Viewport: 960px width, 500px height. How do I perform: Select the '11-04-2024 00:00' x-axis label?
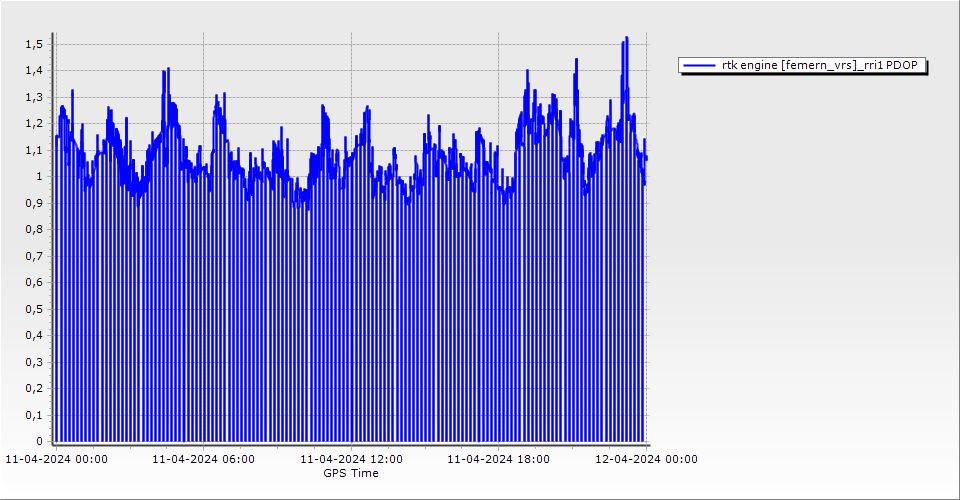click(57, 460)
